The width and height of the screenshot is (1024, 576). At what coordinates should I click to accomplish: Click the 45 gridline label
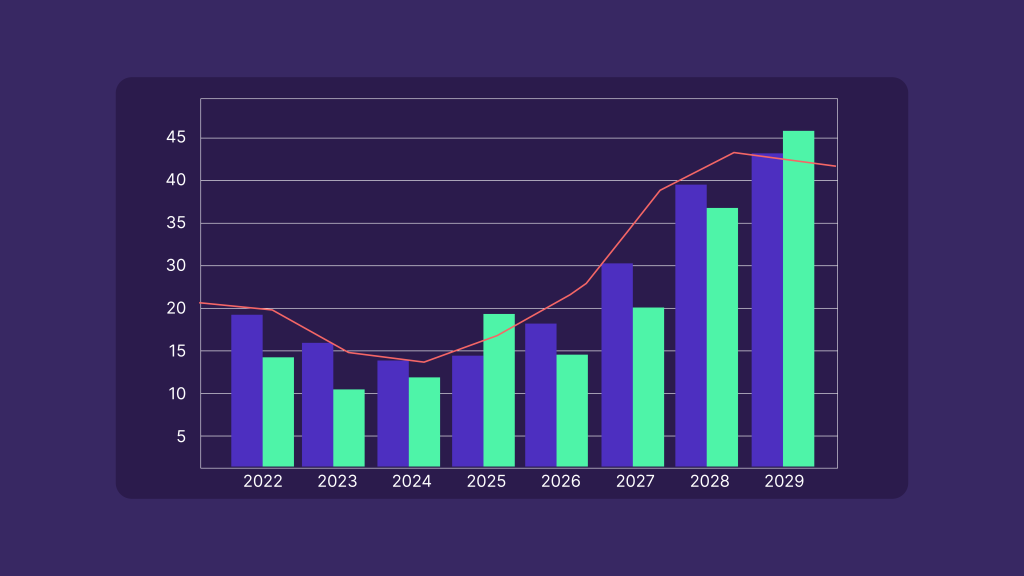pos(175,135)
